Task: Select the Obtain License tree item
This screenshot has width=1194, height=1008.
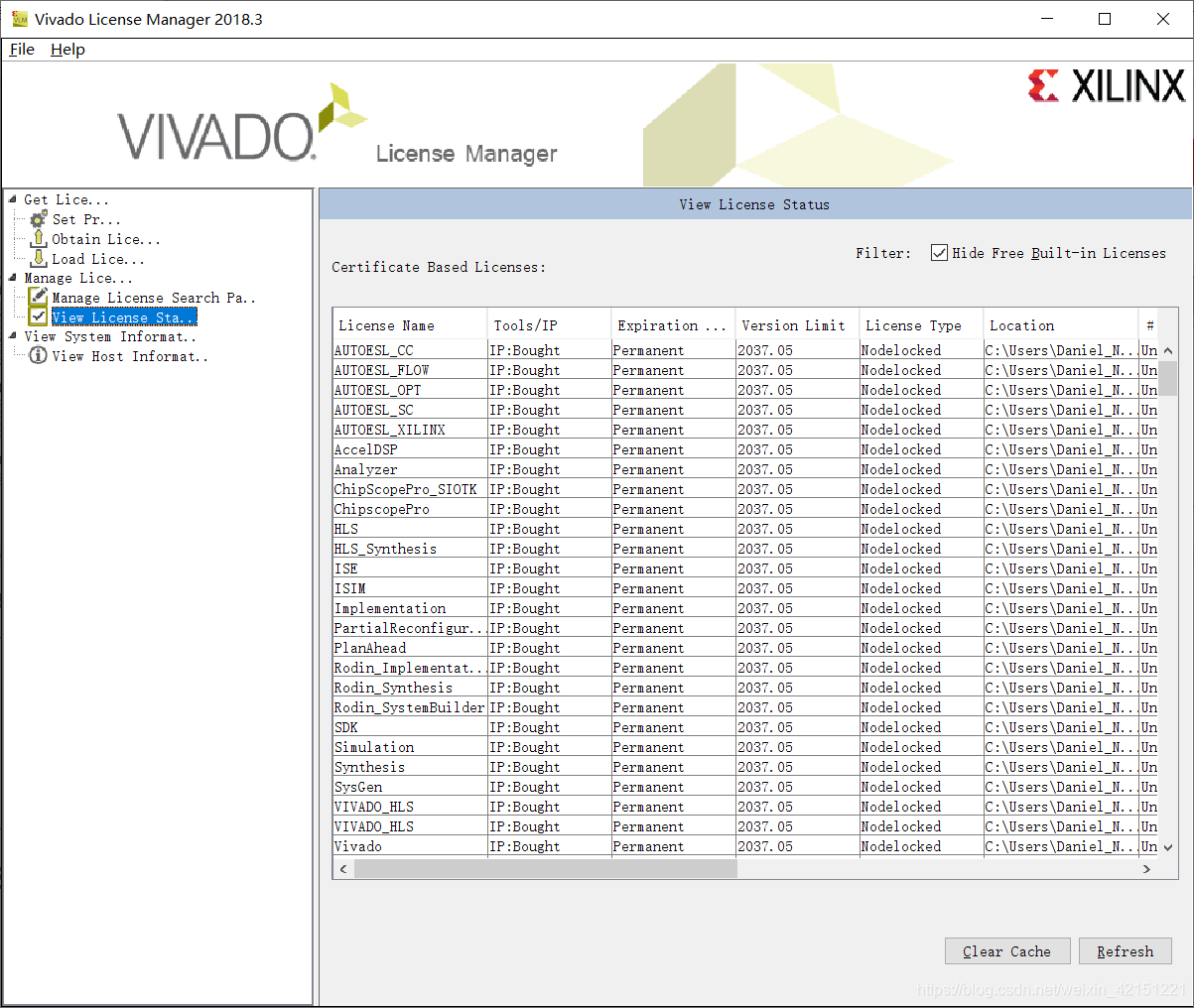Action: coord(106,239)
